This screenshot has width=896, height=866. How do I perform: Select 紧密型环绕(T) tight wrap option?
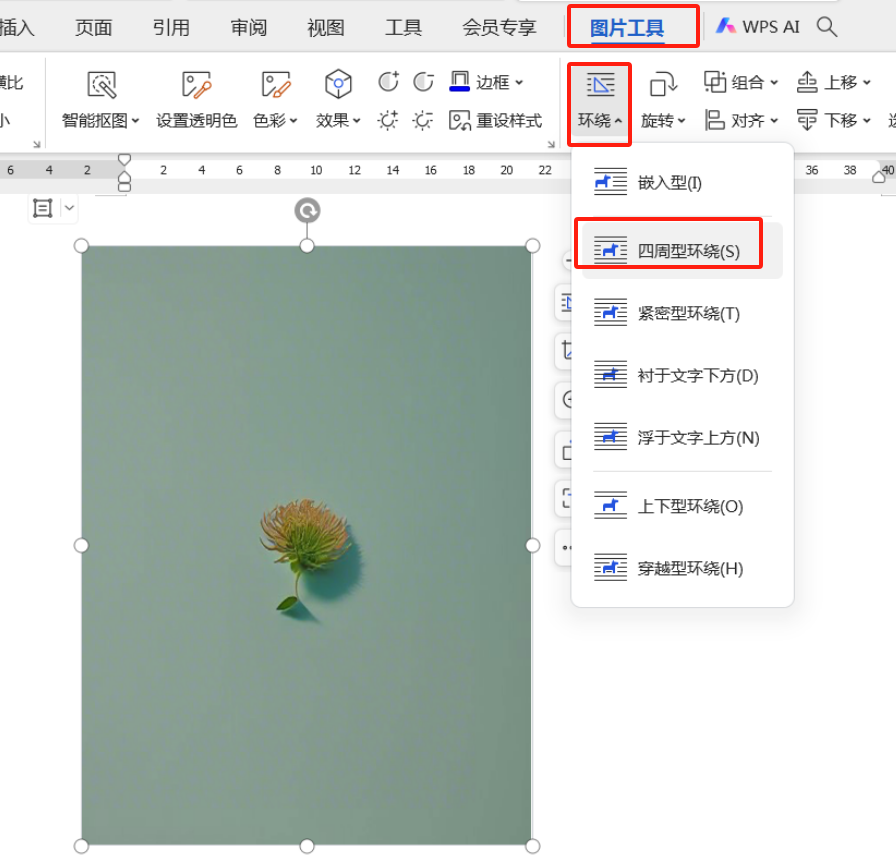pos(682,313)
